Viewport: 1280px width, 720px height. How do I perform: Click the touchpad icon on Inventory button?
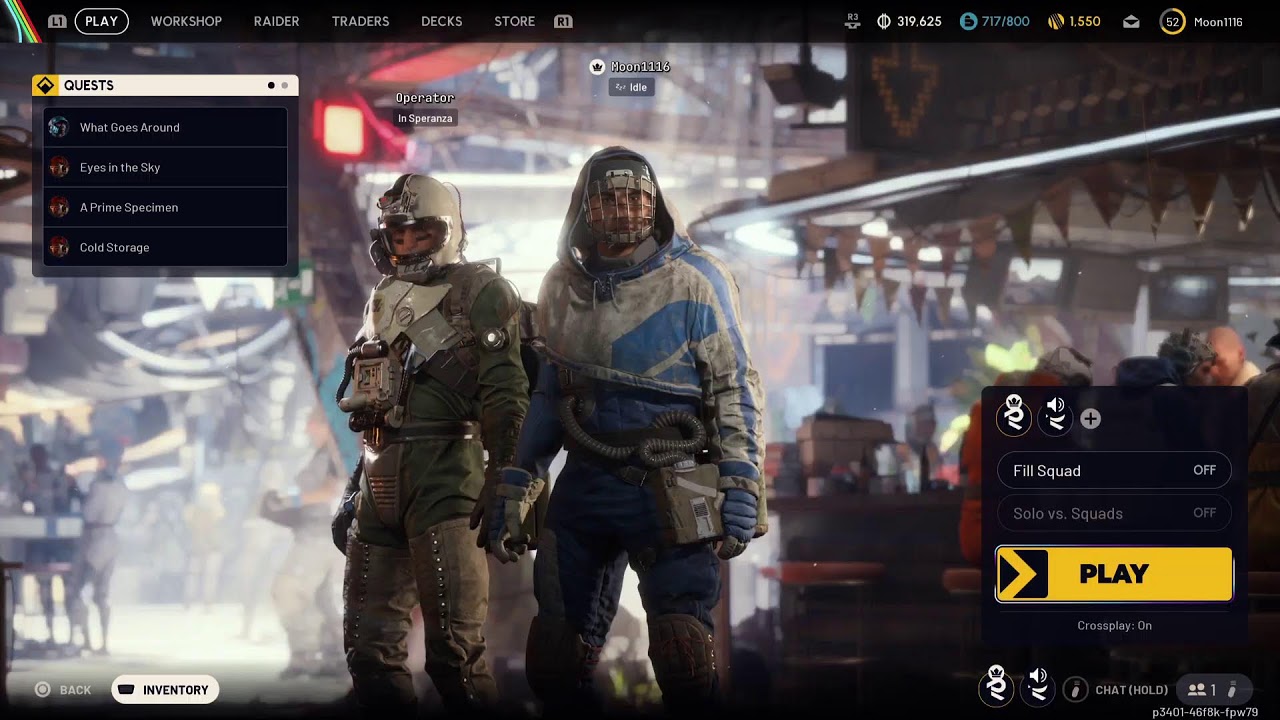tap(126, 690)
